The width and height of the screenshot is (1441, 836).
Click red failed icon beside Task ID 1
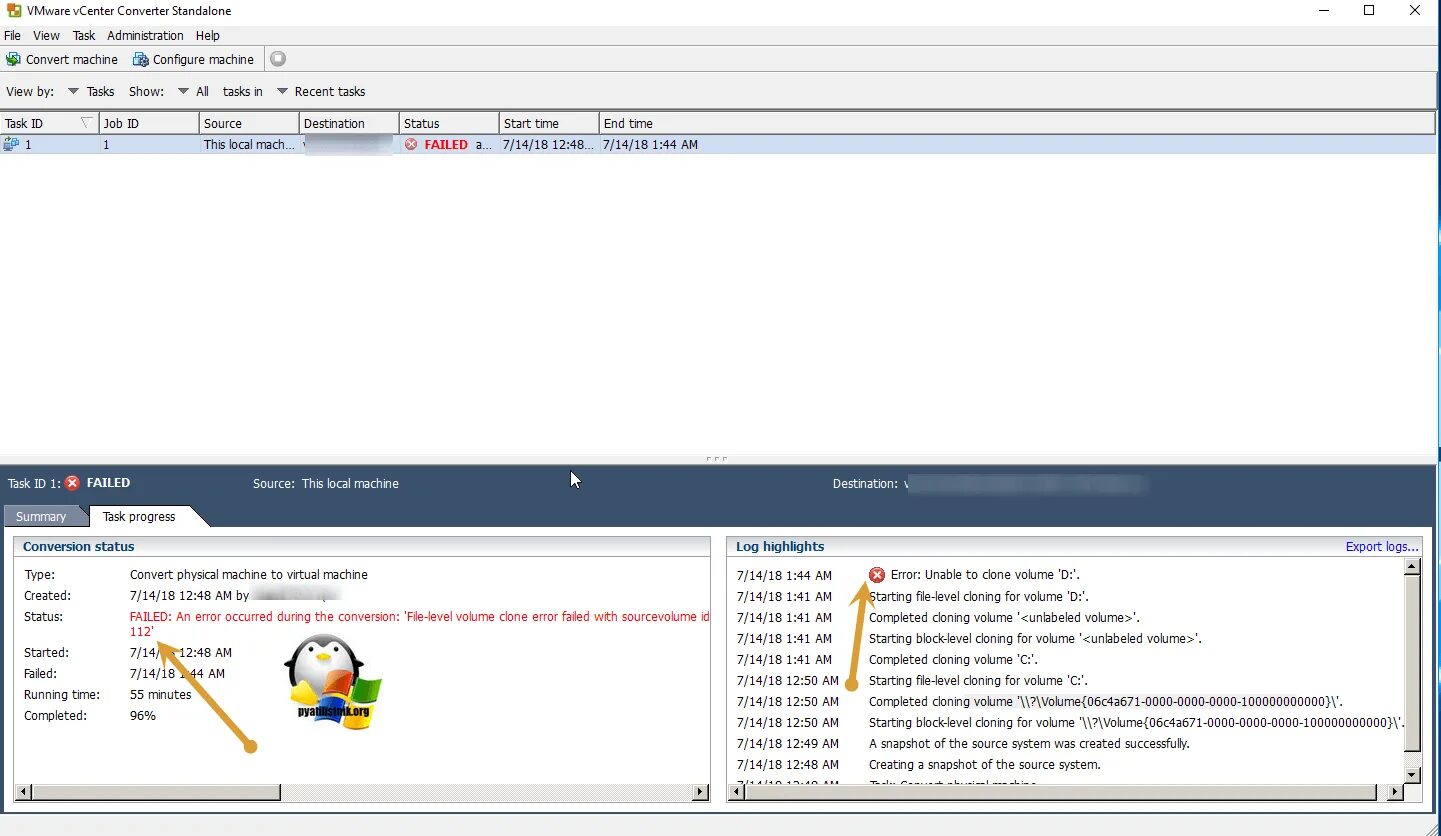[72, 483]
